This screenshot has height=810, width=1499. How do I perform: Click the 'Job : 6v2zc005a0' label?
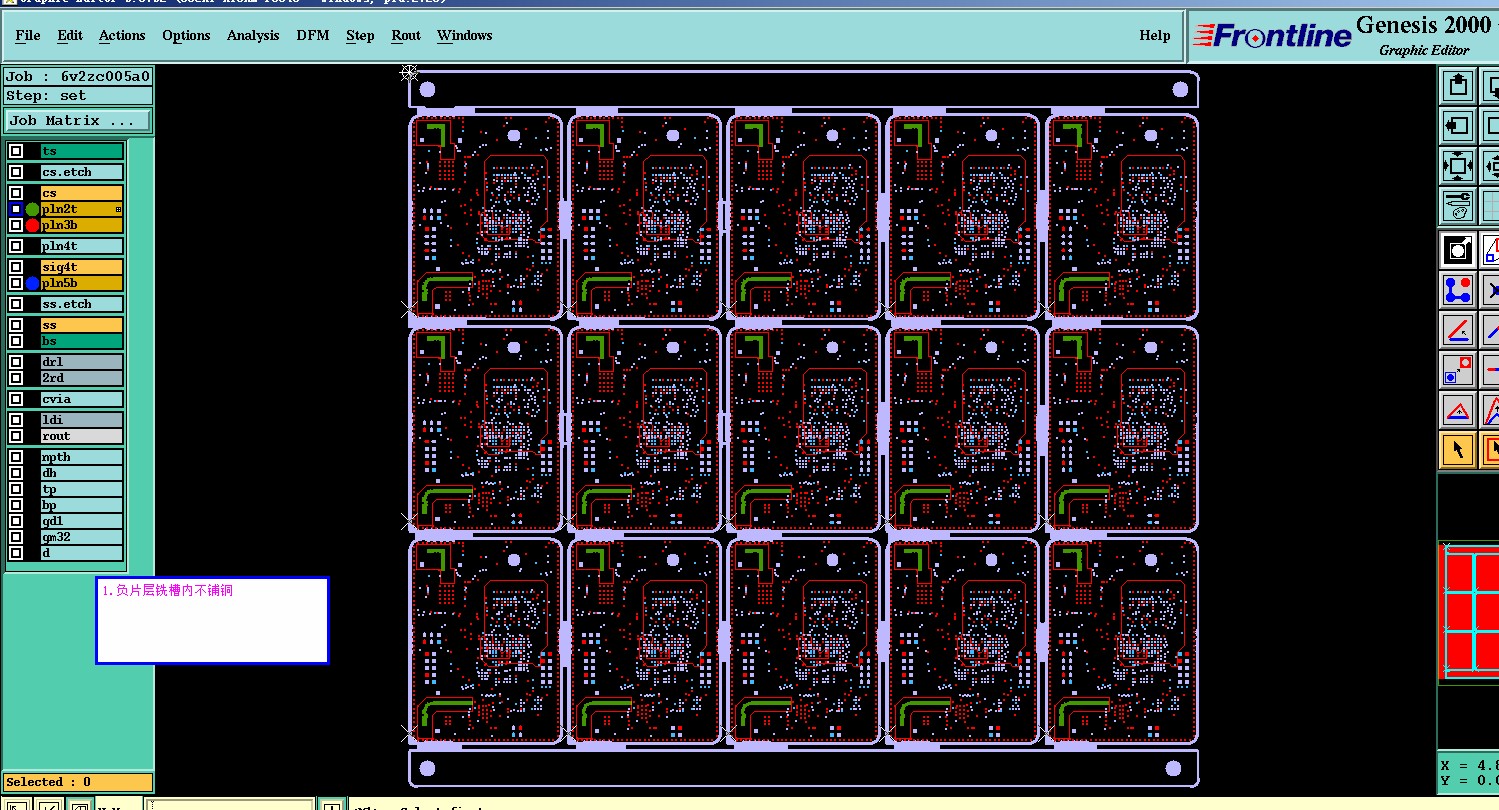[78, 76]
